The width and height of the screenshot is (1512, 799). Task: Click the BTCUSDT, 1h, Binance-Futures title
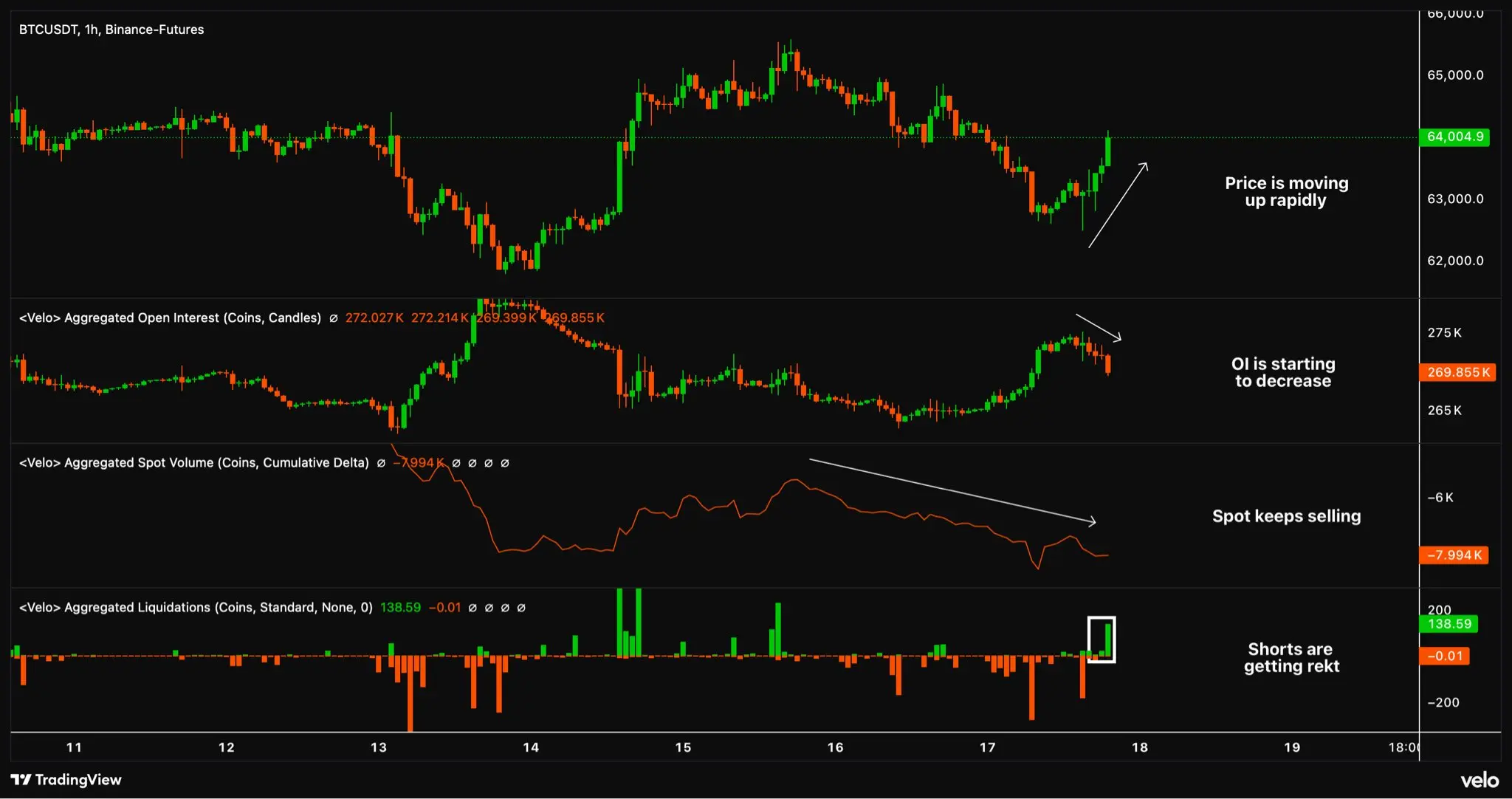[x=111, y=30]
